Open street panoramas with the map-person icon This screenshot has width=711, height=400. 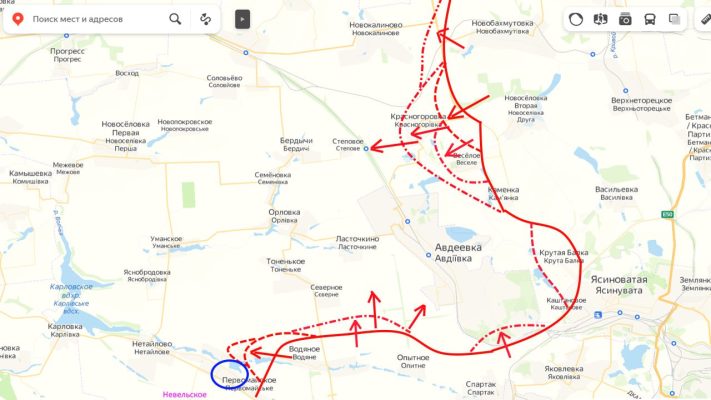600,19
